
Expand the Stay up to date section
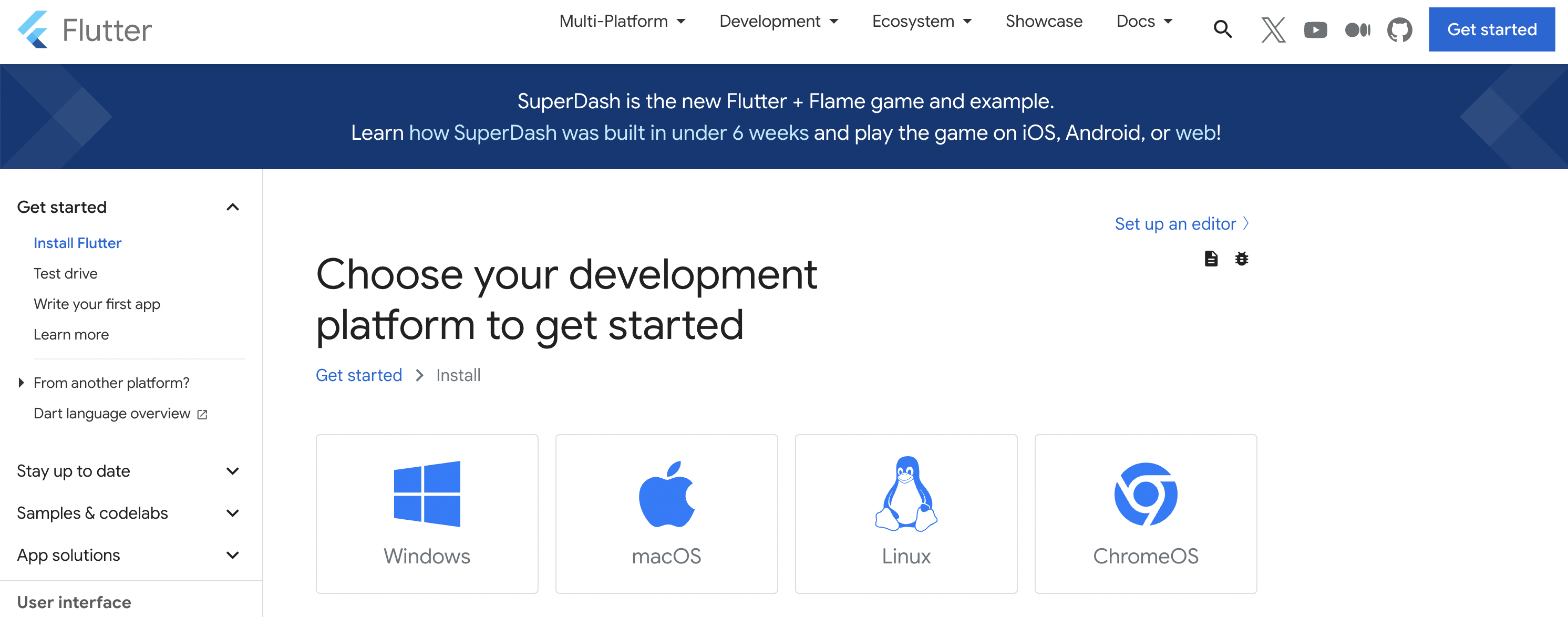coord(233,471)
